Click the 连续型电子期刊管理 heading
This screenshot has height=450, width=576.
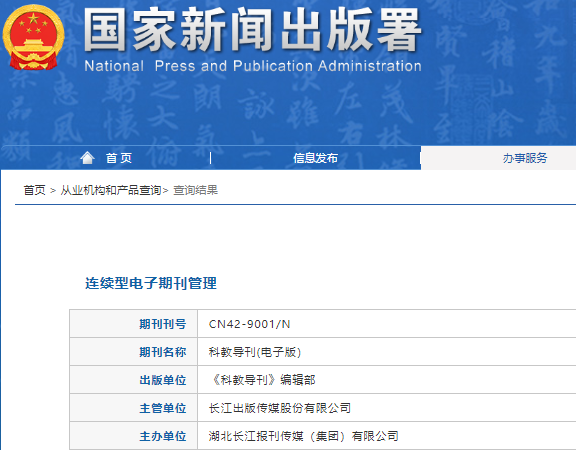pyautogui.click(x=151, y=283)
